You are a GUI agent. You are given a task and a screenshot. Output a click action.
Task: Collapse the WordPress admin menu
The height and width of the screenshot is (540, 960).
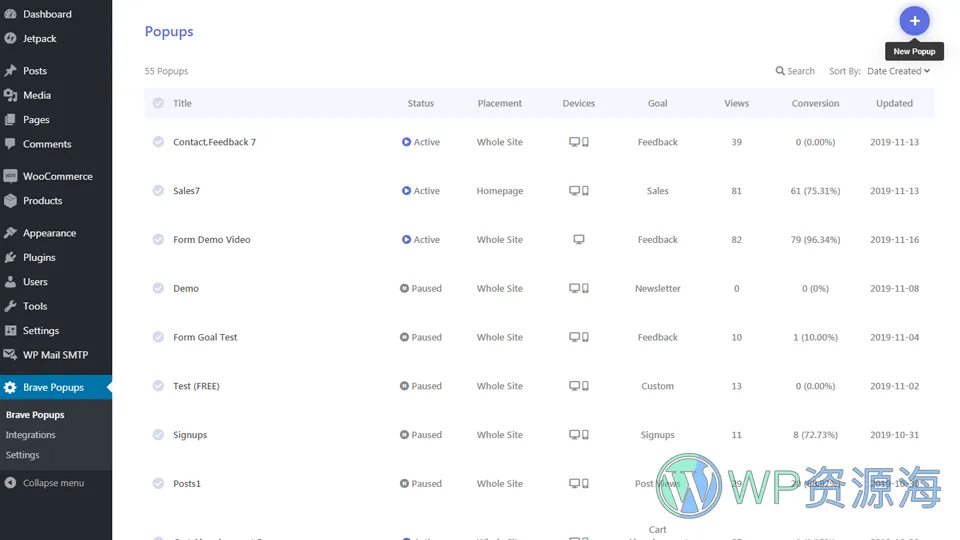point(45,483)
